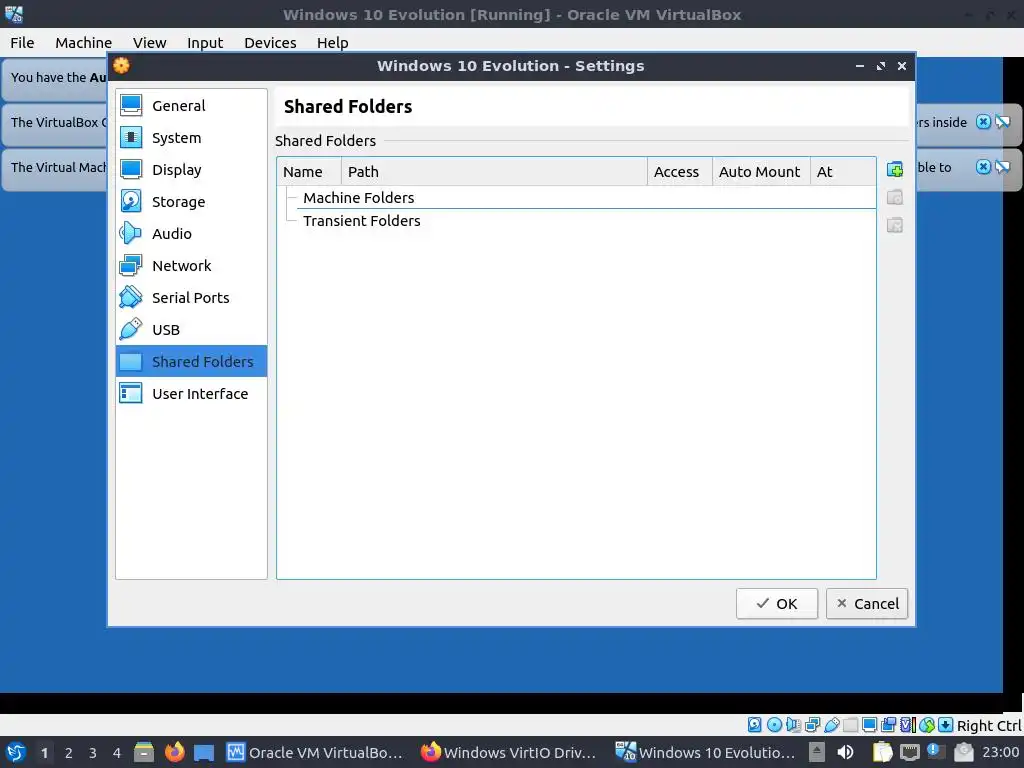The width and height of the screenshot is (1024, 768).
Task: Click the mouse integration status icon
Action: click(927, 725)
